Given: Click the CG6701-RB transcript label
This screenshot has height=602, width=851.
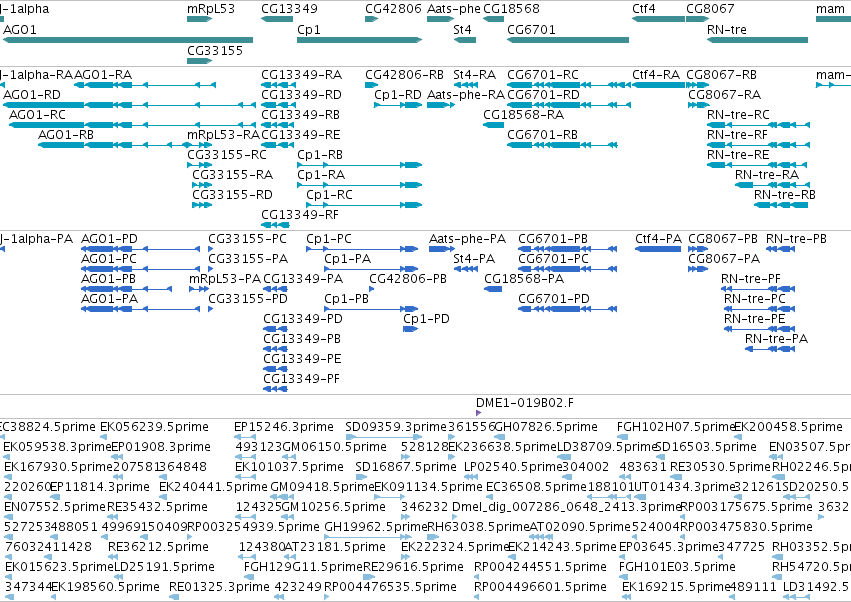Looking at the screenshot, I should pyautogui.click(x=542, y=135).
